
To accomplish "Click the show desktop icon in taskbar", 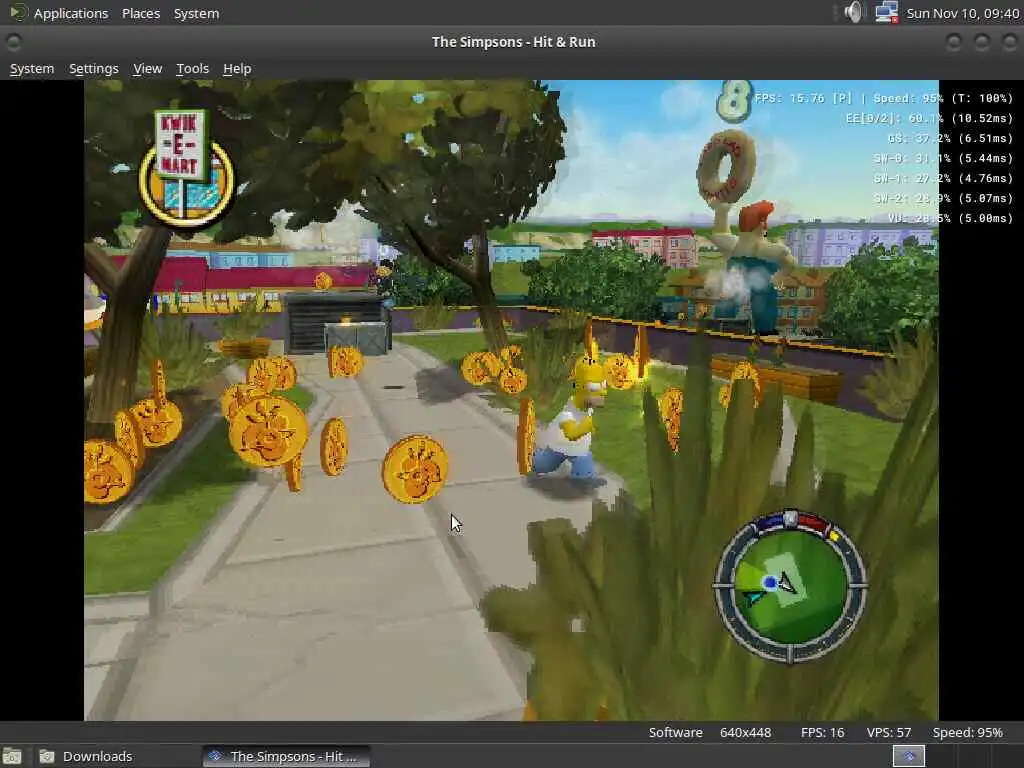I will (12, 756).
